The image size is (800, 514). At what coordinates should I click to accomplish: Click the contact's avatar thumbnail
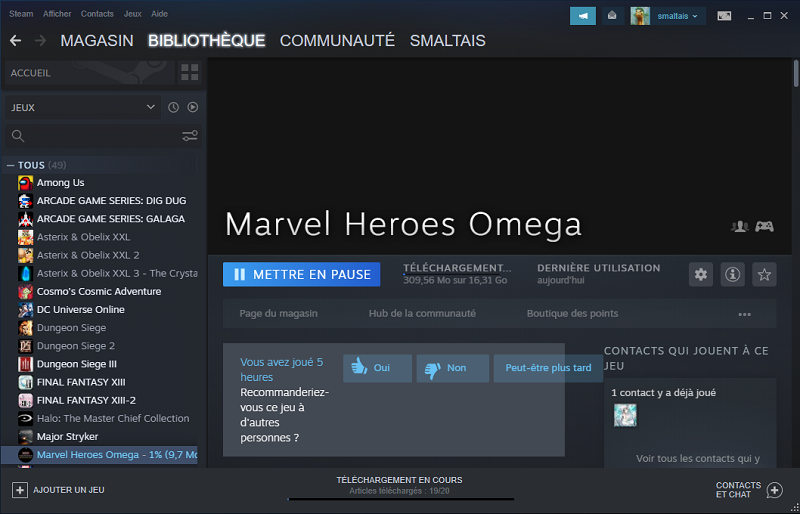[625, 415]
